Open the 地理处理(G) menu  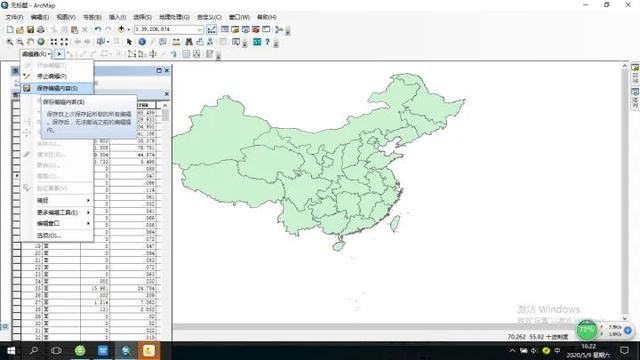click(174, 17)
